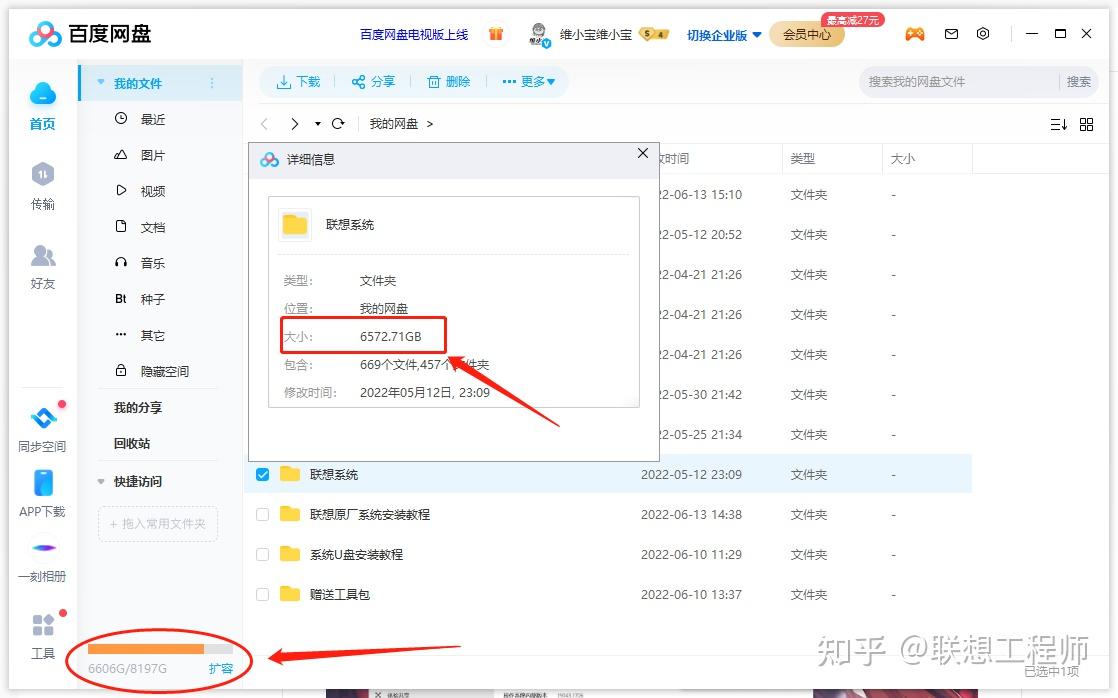Open 同步空间 sync space icon
The width and height of the screenshot is (1118, 698).
pos(43,418)
